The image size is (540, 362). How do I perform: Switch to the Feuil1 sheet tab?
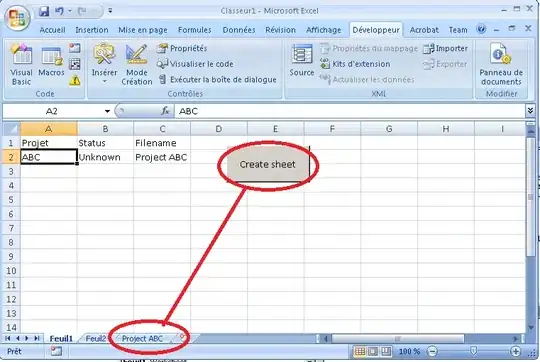click(x=61, y=339)
